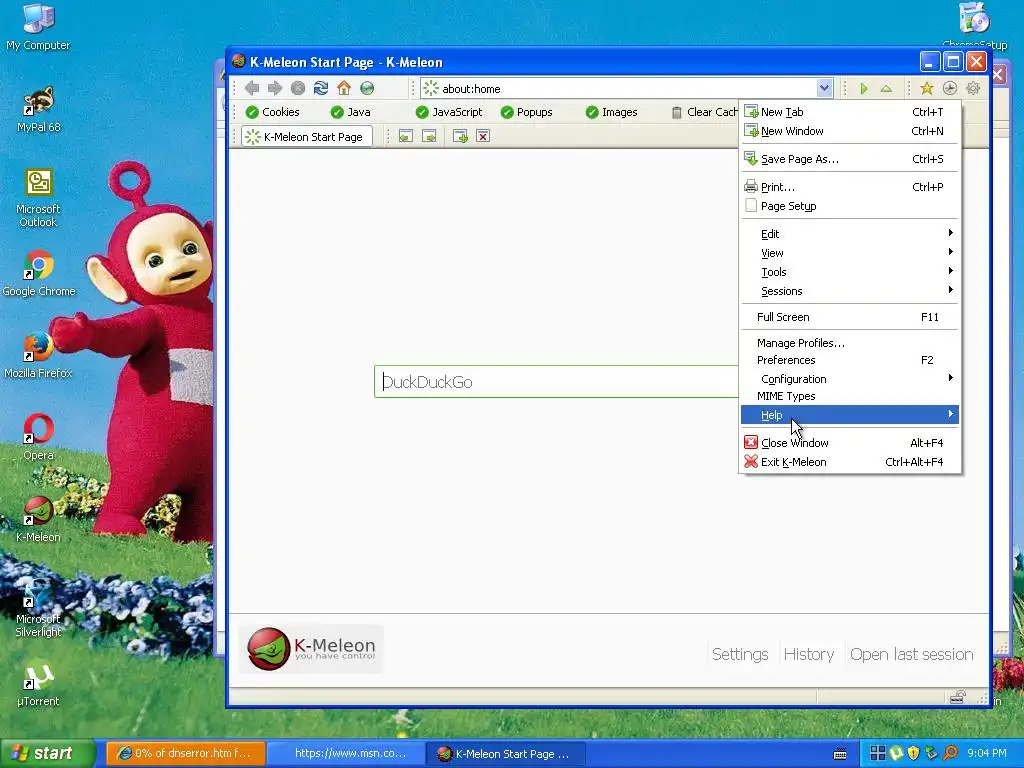Toggle Images loading setting
The width and height of the screenshot is (1024, 768).
(x=611, y=112)
